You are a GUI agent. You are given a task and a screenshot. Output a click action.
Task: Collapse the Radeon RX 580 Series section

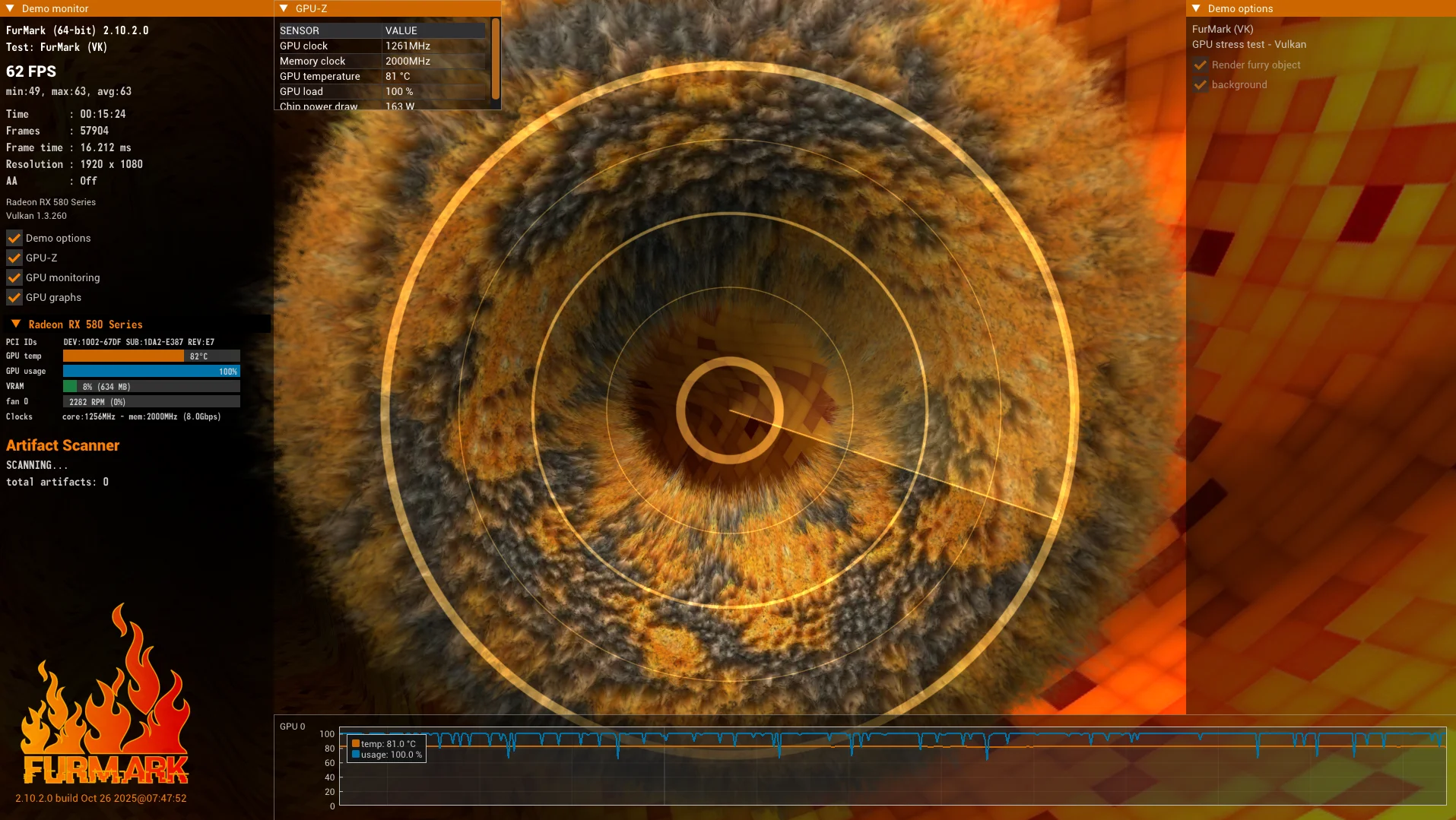16,324
